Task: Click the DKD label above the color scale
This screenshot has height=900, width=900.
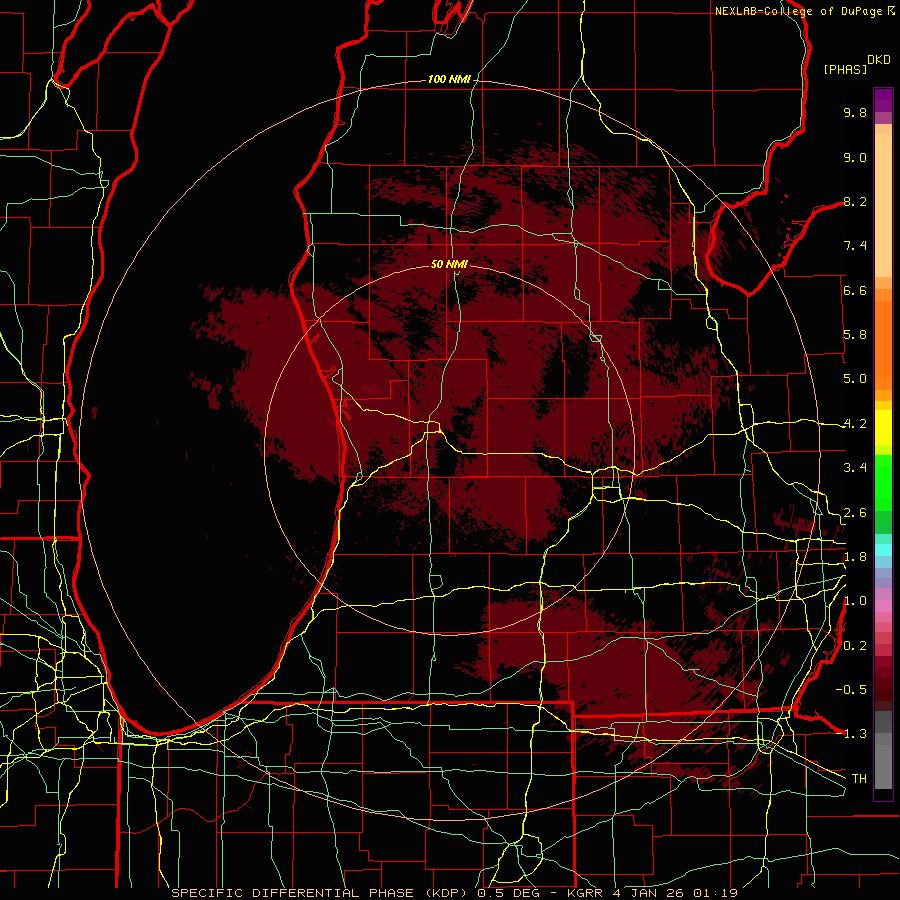Action: coord(878,60)
